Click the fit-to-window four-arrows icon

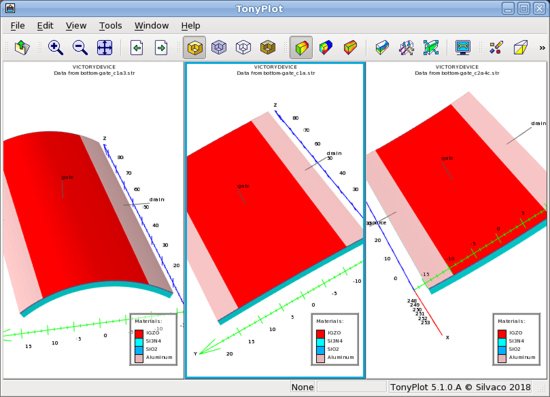[105, 47]
